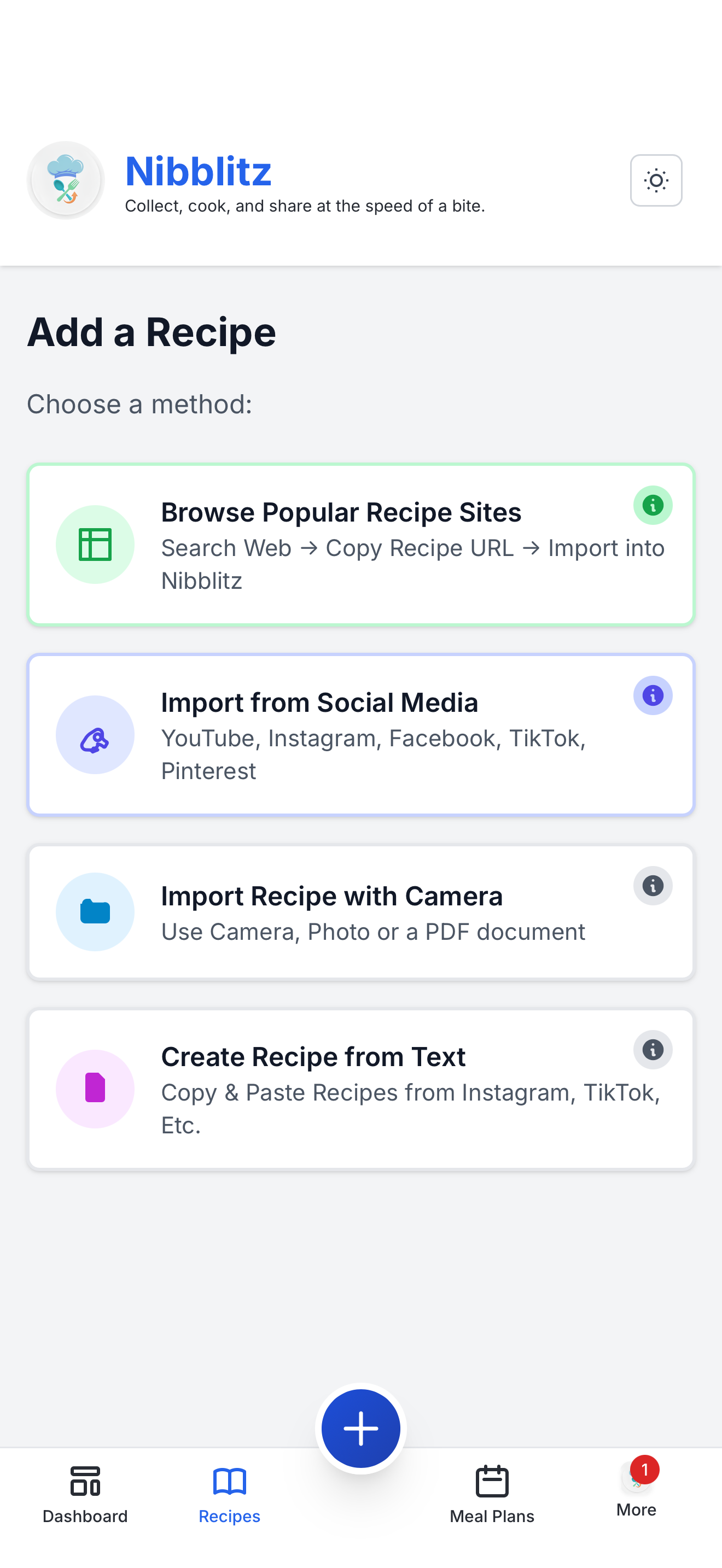The height and width of the screenshot is (1568, 722).
Task: Show info about Create Recipe from Text
Action: [653, 1049]
